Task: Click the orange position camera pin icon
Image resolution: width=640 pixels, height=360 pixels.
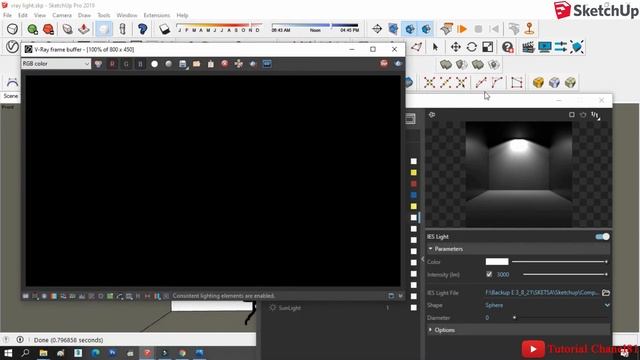Action: [x=529, y=29]
